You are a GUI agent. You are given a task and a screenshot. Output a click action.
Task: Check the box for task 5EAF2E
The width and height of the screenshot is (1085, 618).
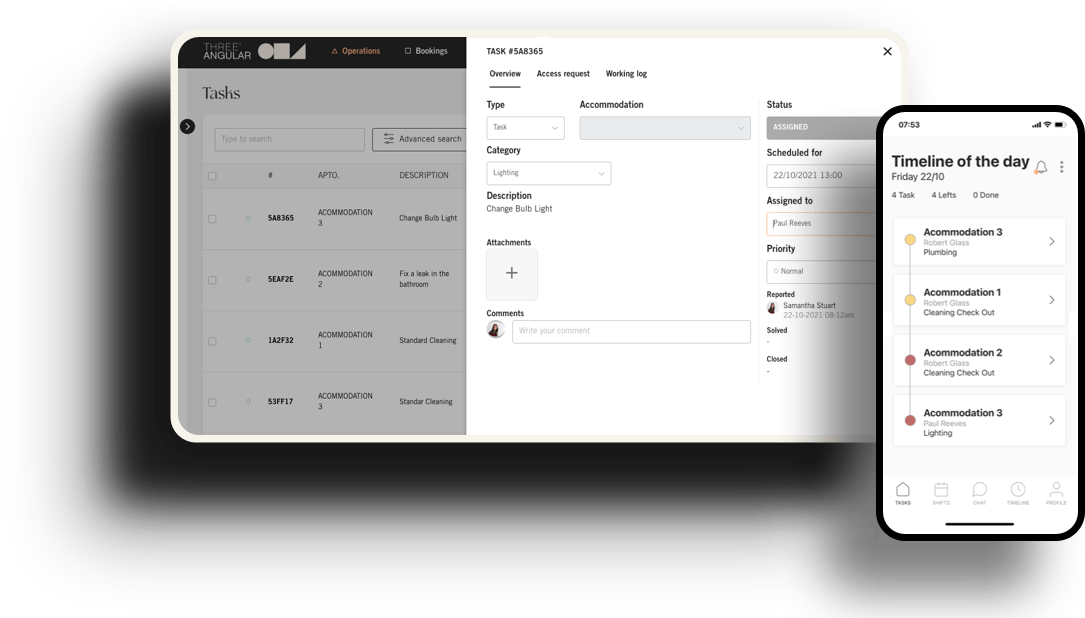tap(212, 280)
